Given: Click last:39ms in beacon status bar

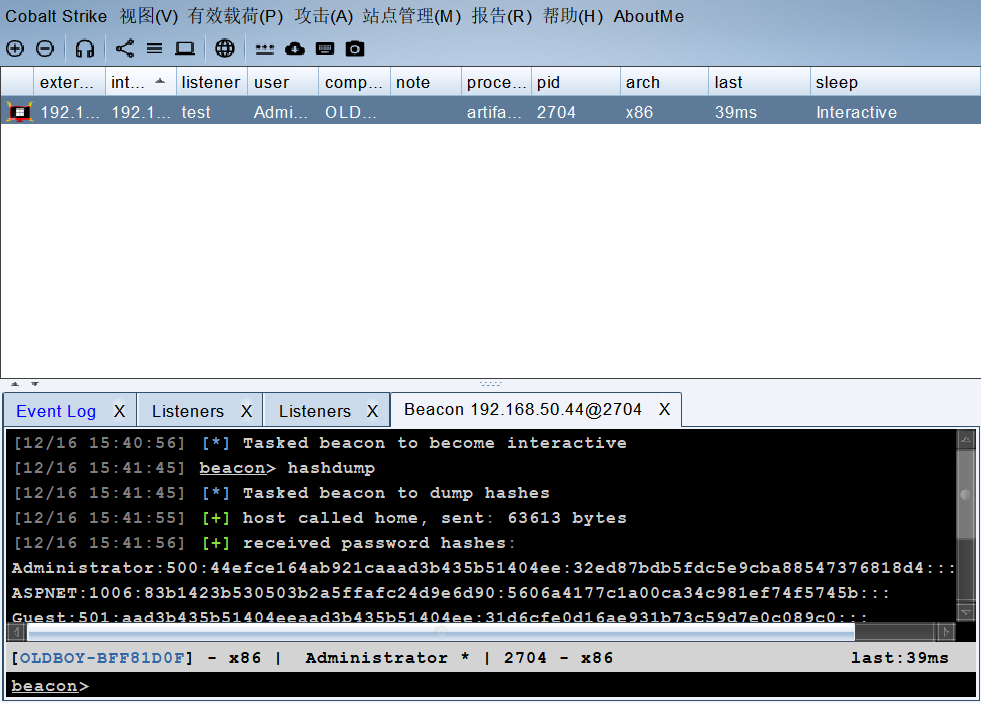Looking at the screenshot, I should tap(900, 658).
